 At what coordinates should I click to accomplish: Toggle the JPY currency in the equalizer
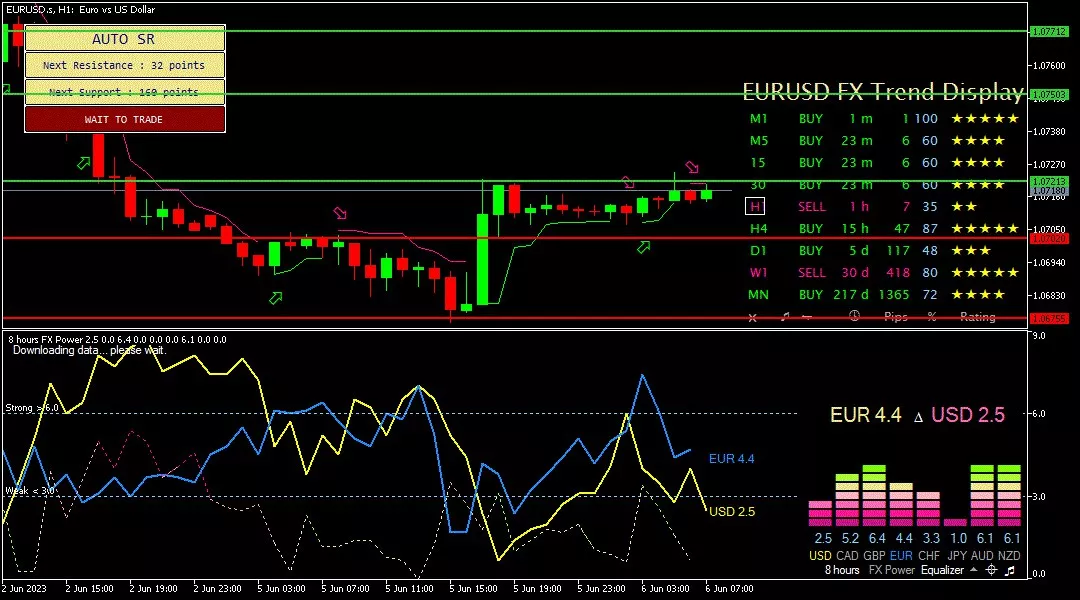point(957,556)
